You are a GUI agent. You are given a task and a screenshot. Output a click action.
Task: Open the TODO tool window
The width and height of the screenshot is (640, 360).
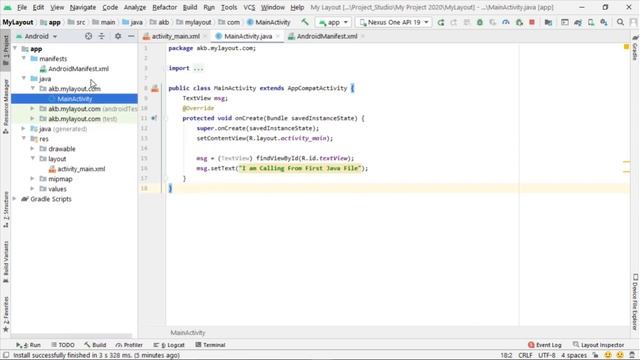[63, 345]
